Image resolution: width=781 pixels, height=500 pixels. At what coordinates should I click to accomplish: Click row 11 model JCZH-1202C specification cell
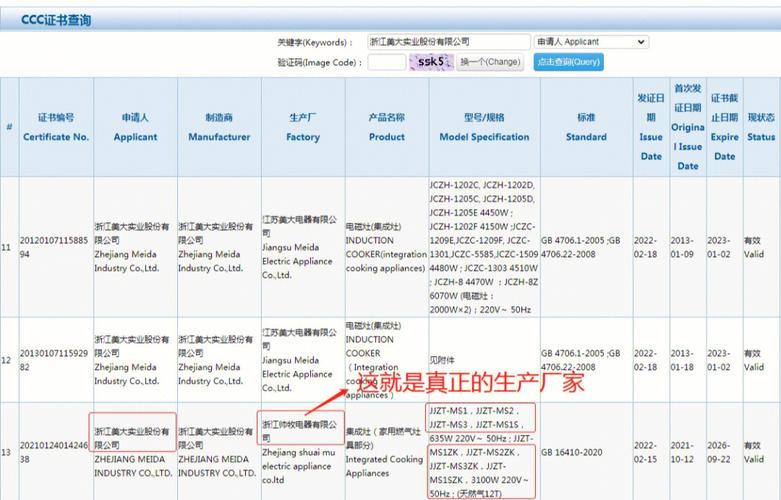point(484,247)
